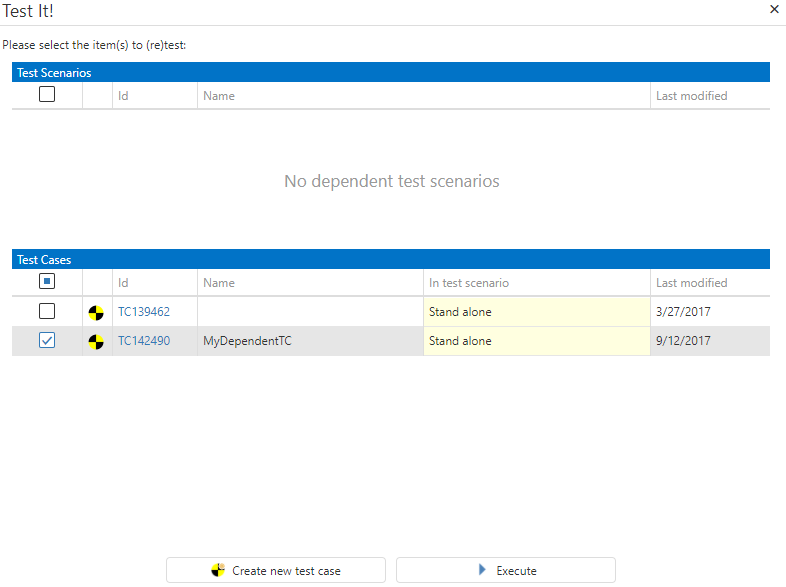Image resolution: width=786 pixels, height=587 pixels.
Task: Close the Test It! dialog
Action: pyautogui.click(x=774, y=9)
